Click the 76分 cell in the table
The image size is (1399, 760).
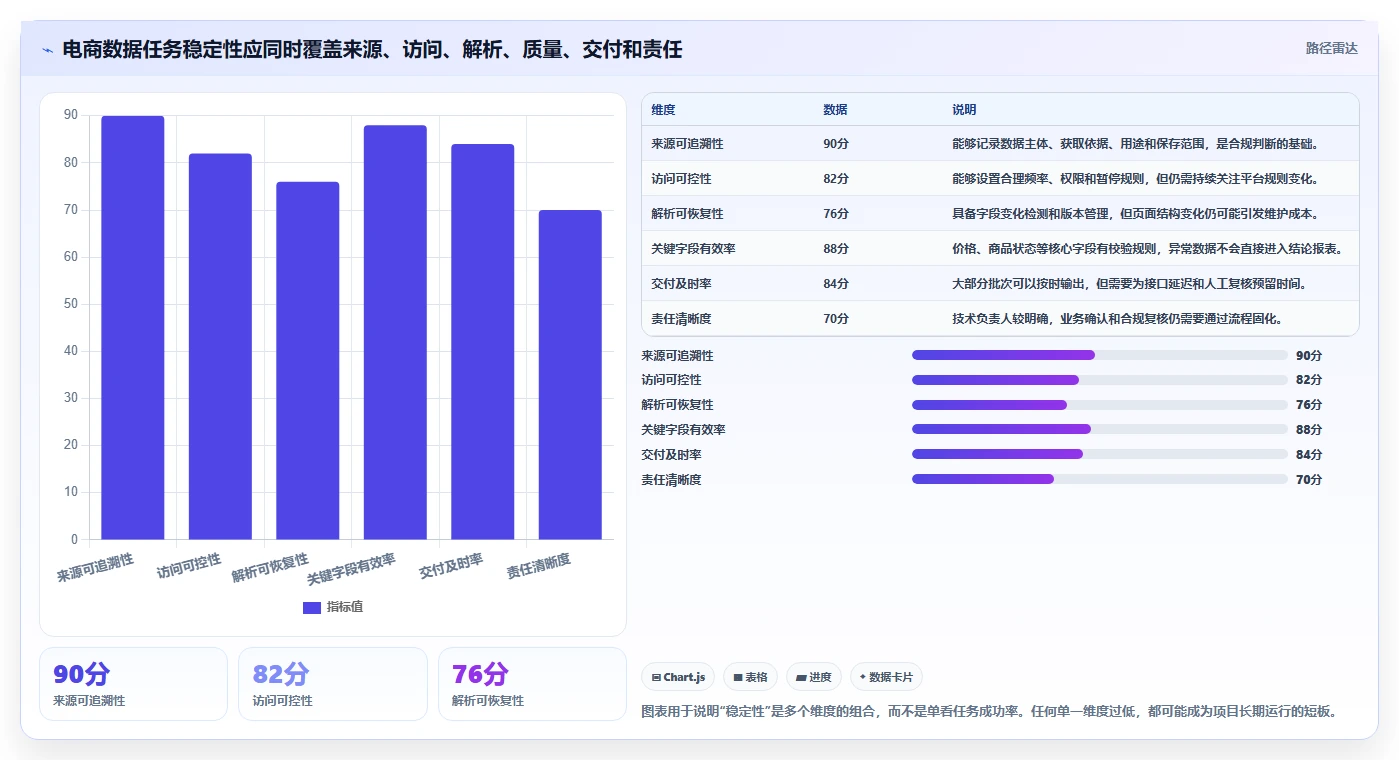coord(836,214)
